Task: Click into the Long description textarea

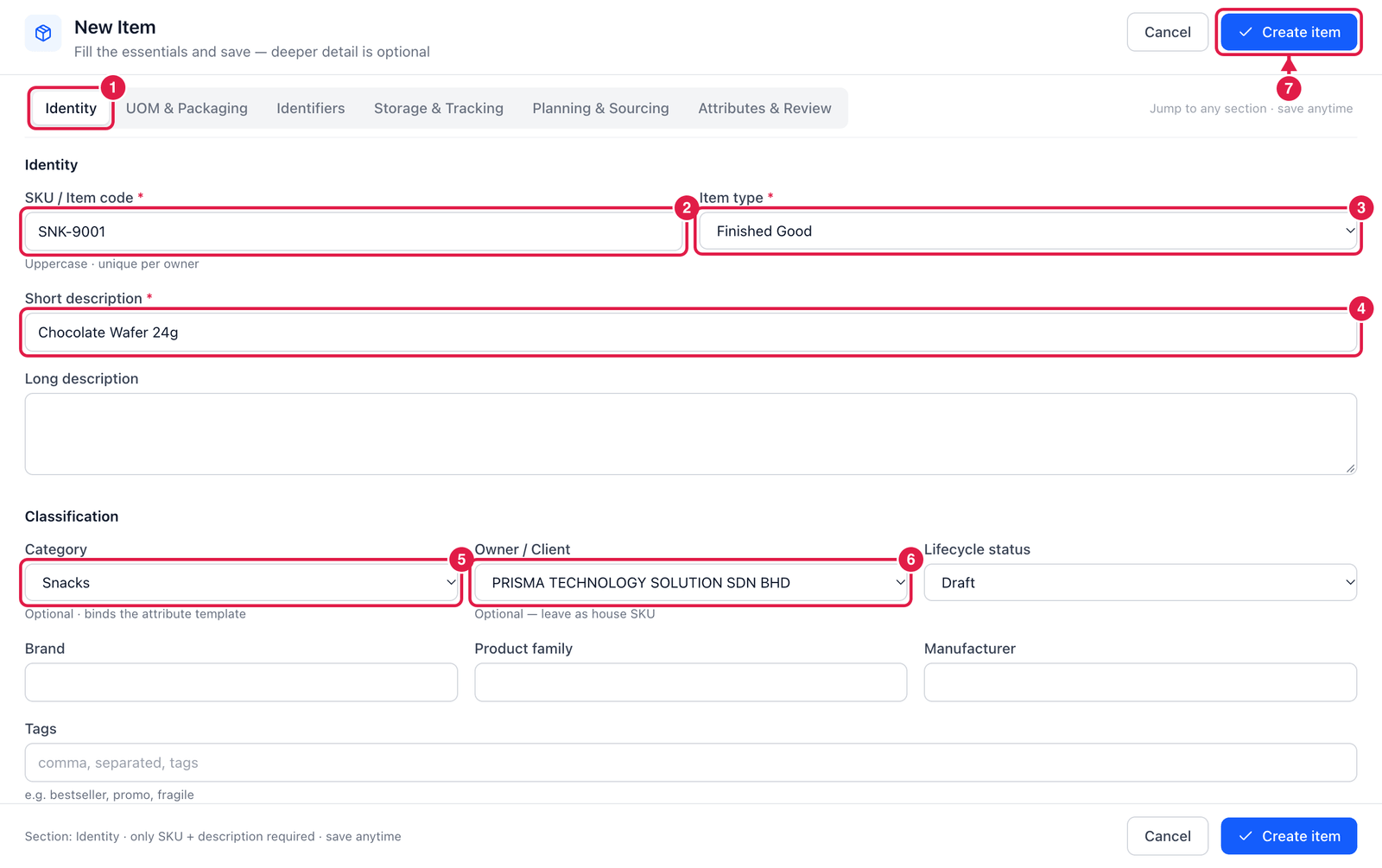Action: [691, 434]
